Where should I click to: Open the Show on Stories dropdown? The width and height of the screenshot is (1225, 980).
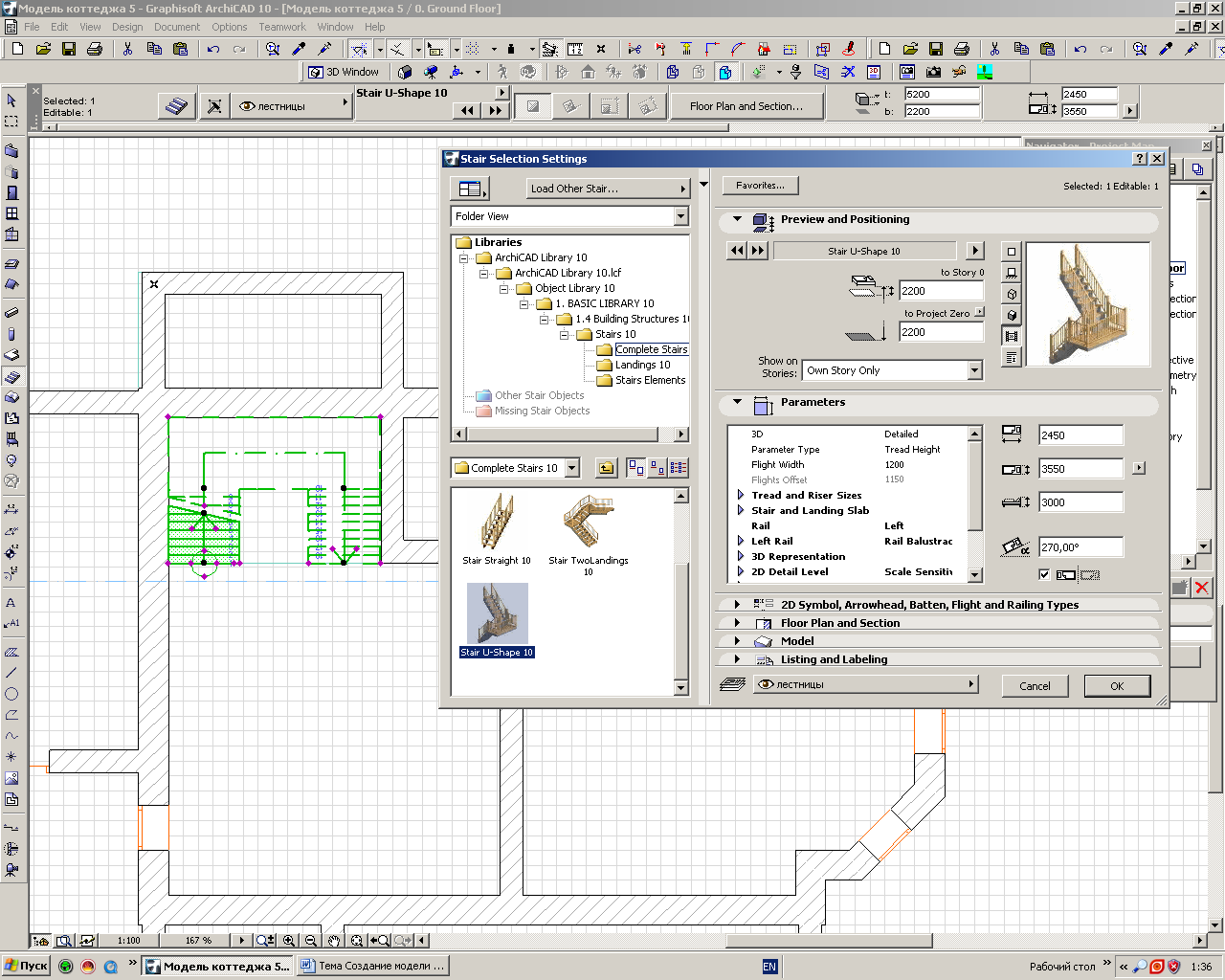[x=974, y=370]
